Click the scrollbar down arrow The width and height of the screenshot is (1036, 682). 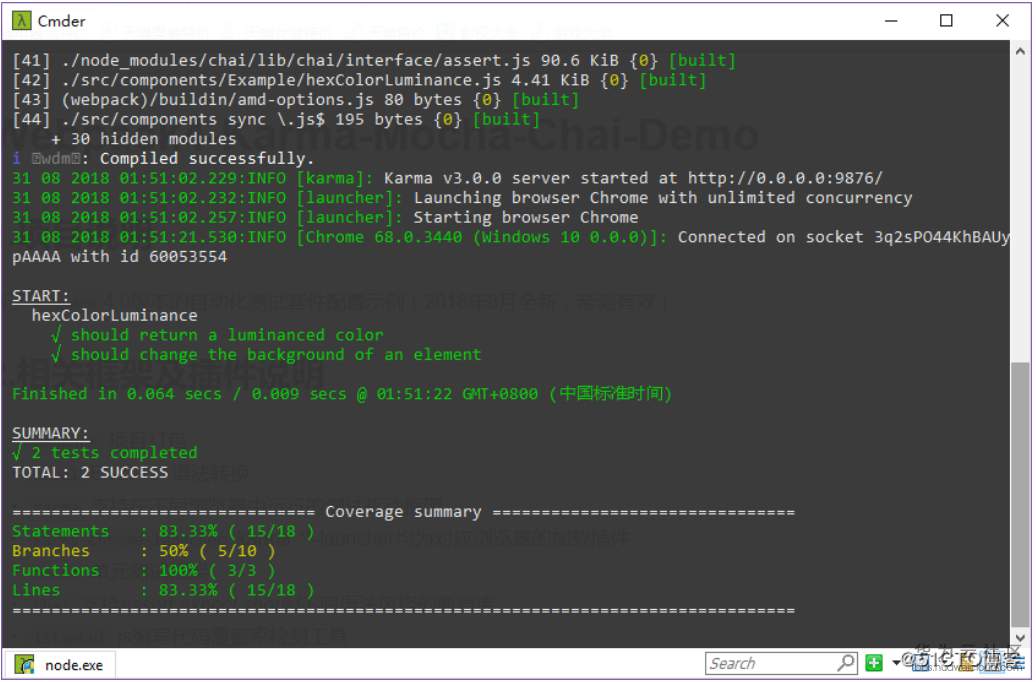1019,638
